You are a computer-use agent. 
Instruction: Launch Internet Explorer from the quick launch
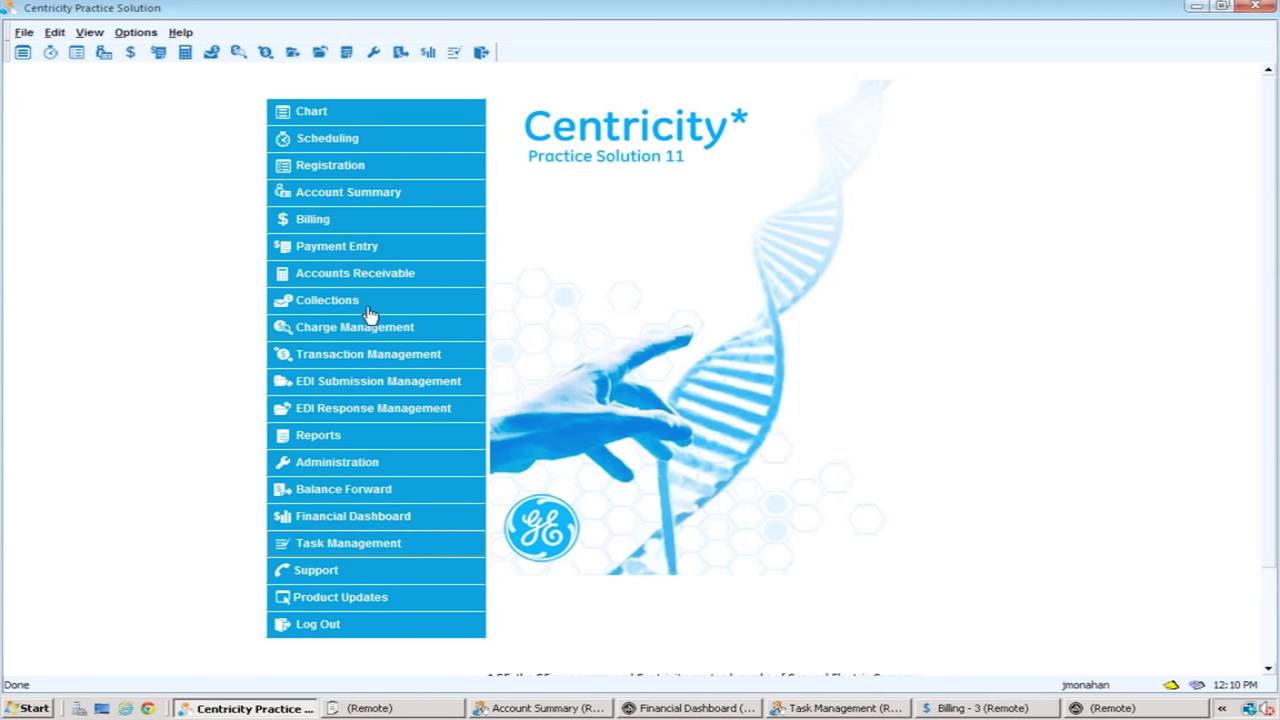(125, 708)
